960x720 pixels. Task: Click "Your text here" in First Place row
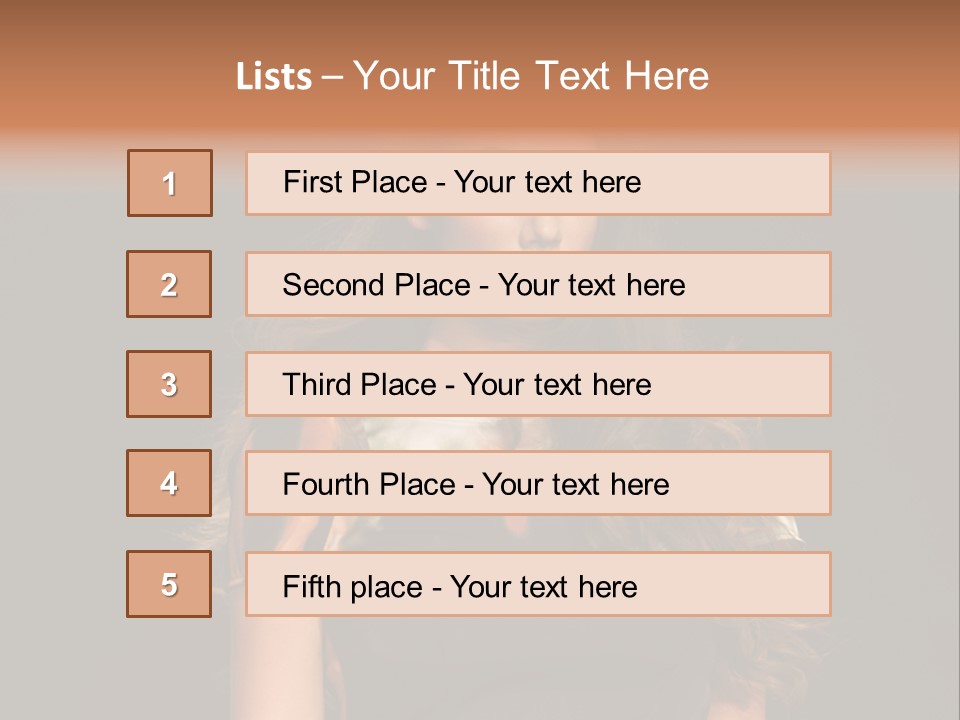pos(547,182)
